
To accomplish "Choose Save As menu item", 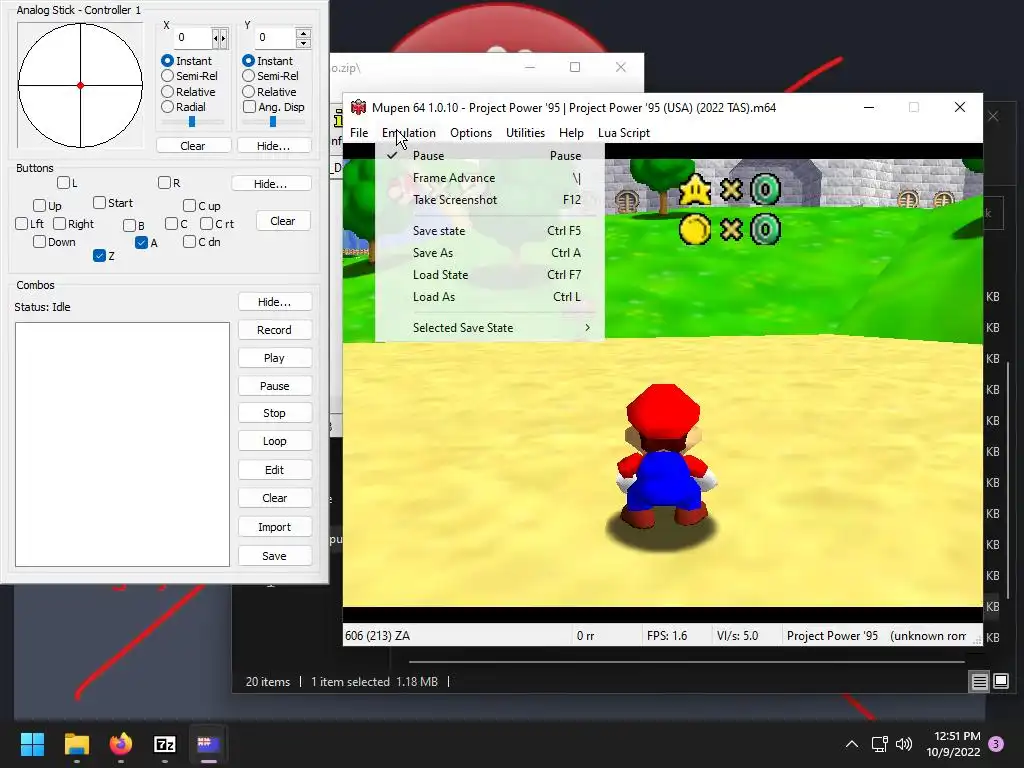I will pos(490,253).
